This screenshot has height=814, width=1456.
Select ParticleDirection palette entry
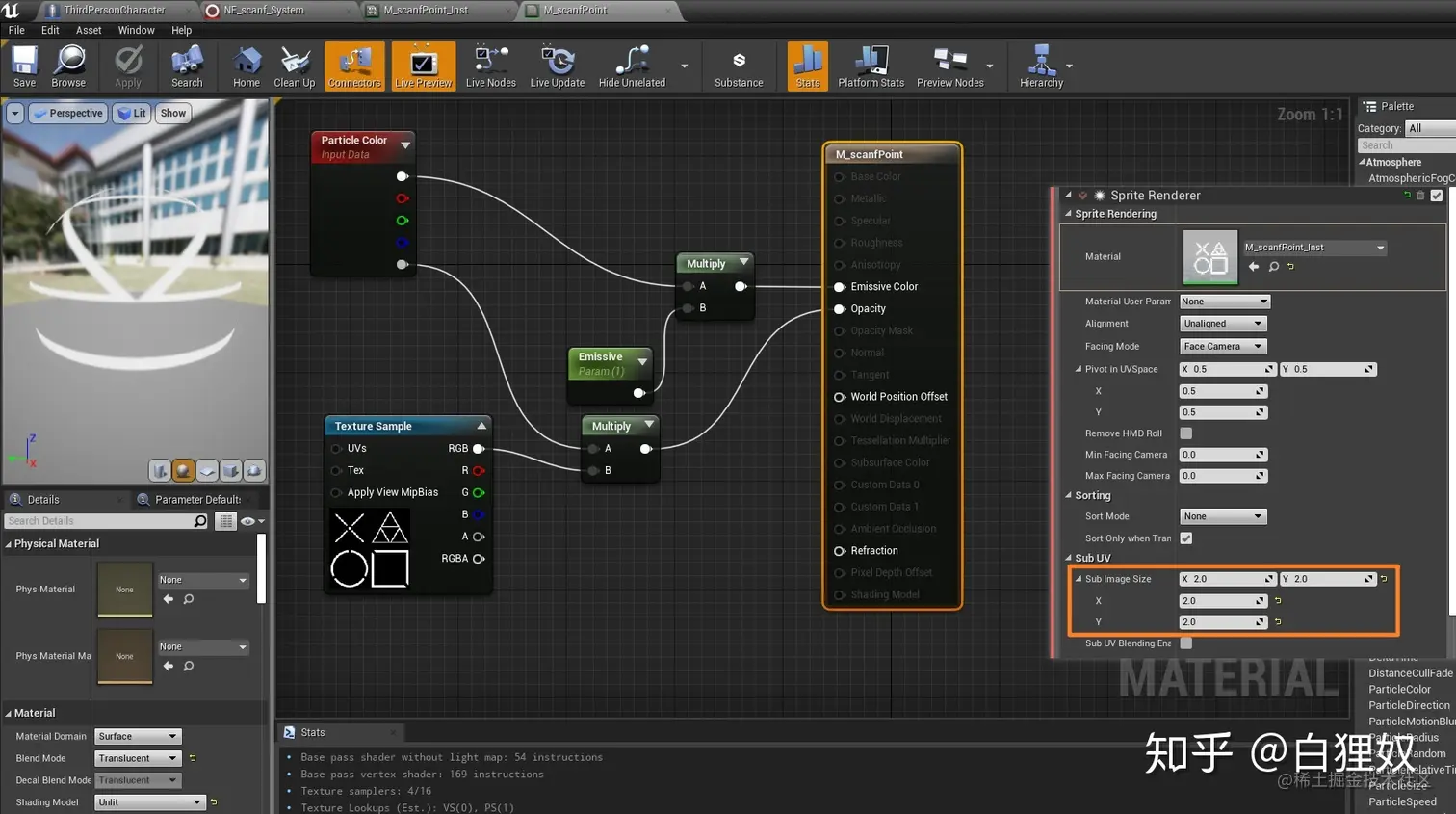(1409, 706)
